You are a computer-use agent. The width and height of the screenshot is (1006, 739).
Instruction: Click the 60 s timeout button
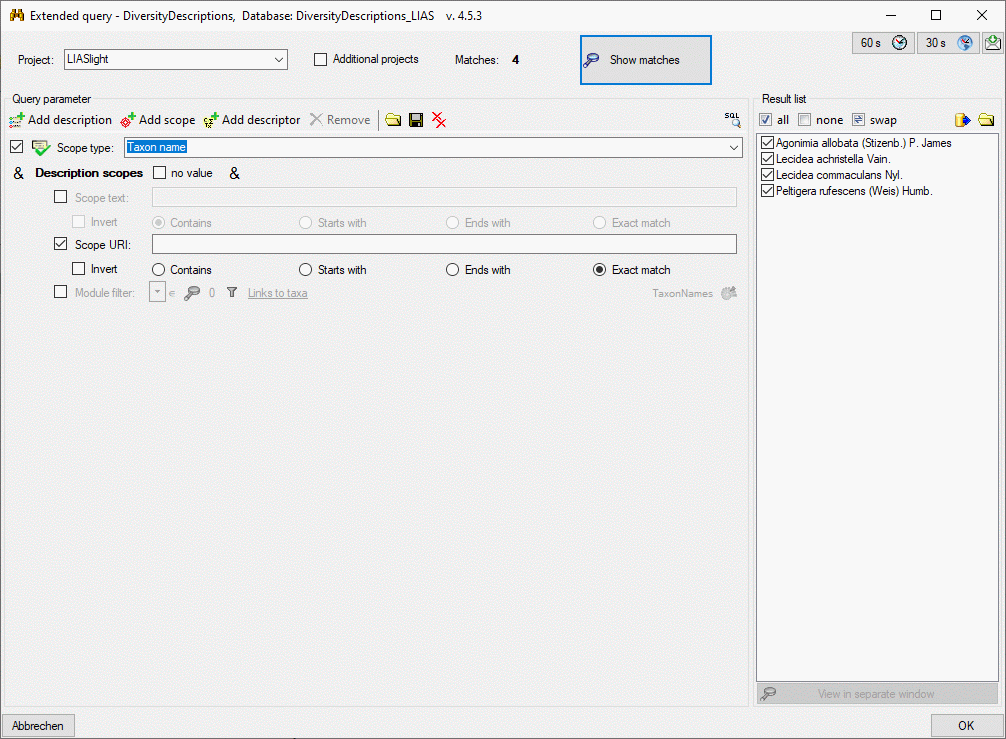[x=881, y=43]
